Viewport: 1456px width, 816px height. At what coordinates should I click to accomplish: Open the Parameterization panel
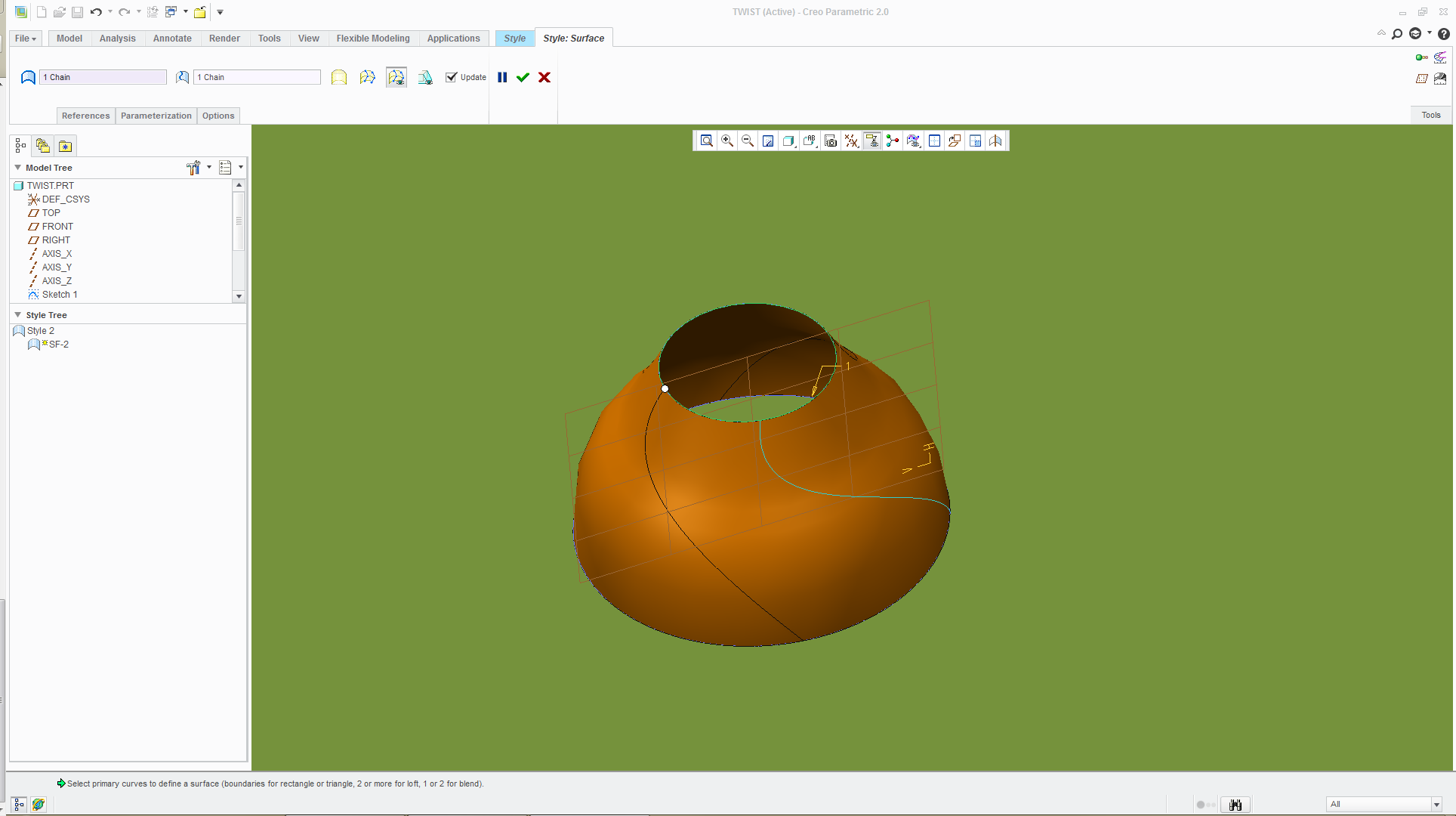click(x=156, y=116)
